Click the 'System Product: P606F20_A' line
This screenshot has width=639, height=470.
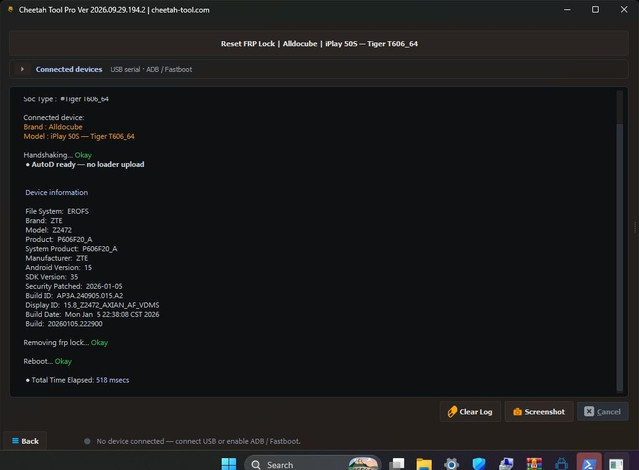click(71, 249)
